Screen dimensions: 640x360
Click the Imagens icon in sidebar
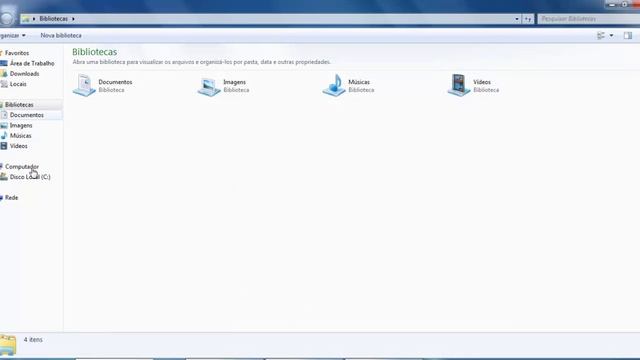coord(4,125)
